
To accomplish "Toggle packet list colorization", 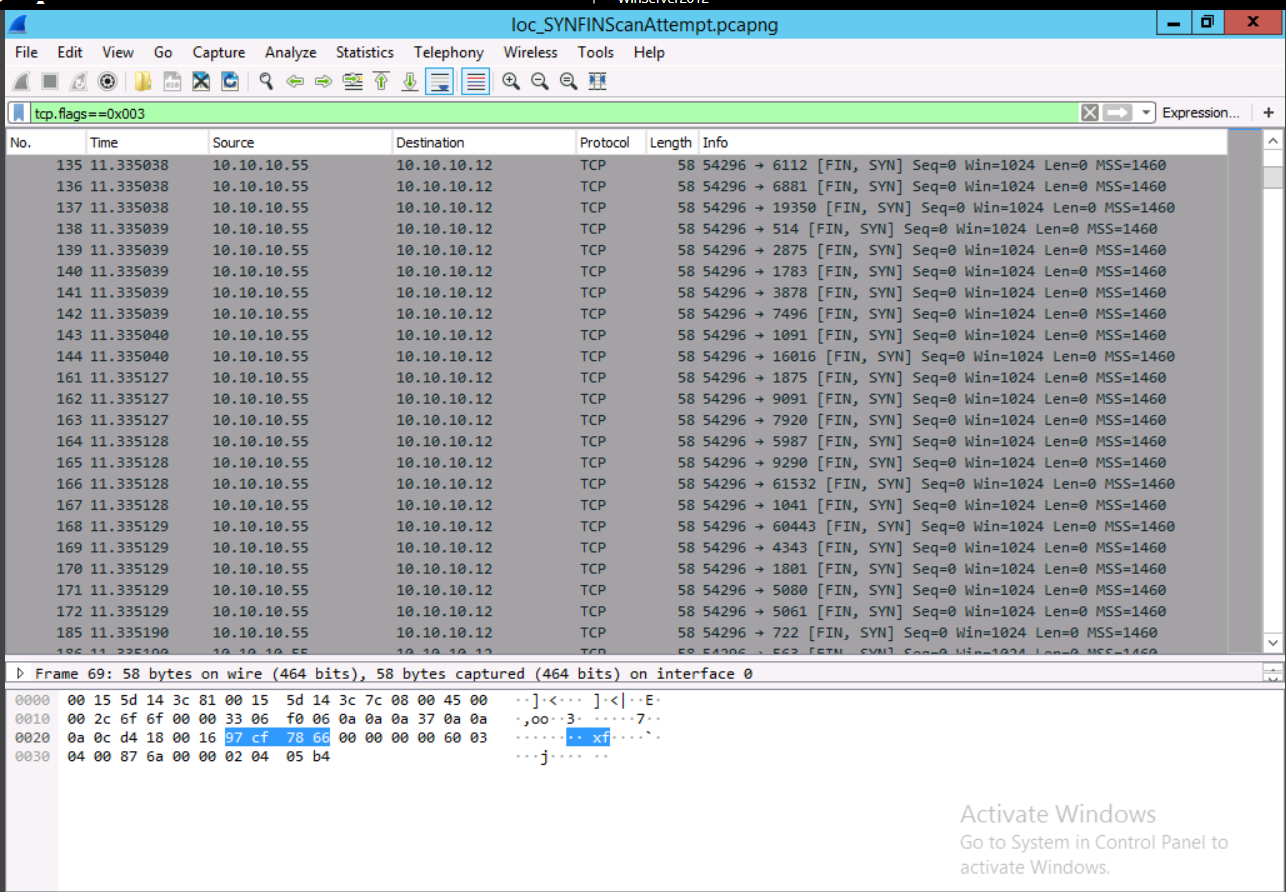I will (x=475, y=82).
